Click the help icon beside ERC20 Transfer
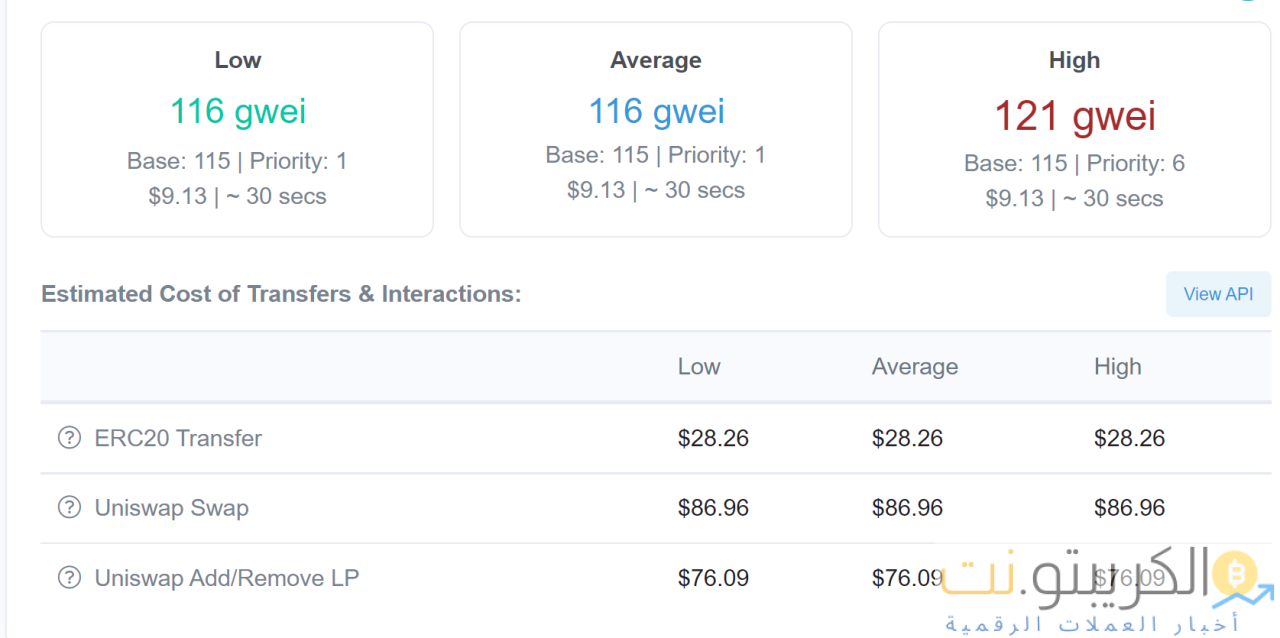1280x638 pixels. pyautogui.click(x=69, y=438)
